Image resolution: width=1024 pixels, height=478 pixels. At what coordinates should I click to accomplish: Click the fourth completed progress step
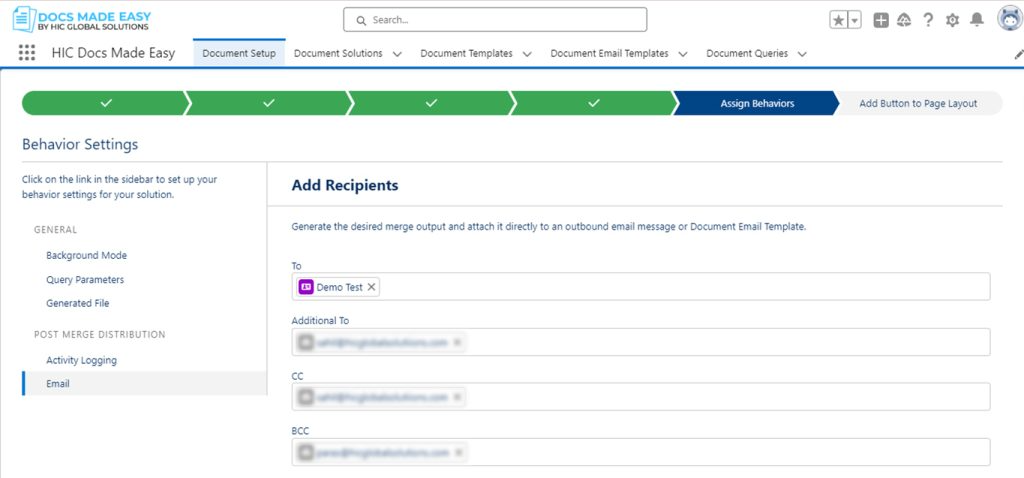pyautogui.click(x=594, y=103)
